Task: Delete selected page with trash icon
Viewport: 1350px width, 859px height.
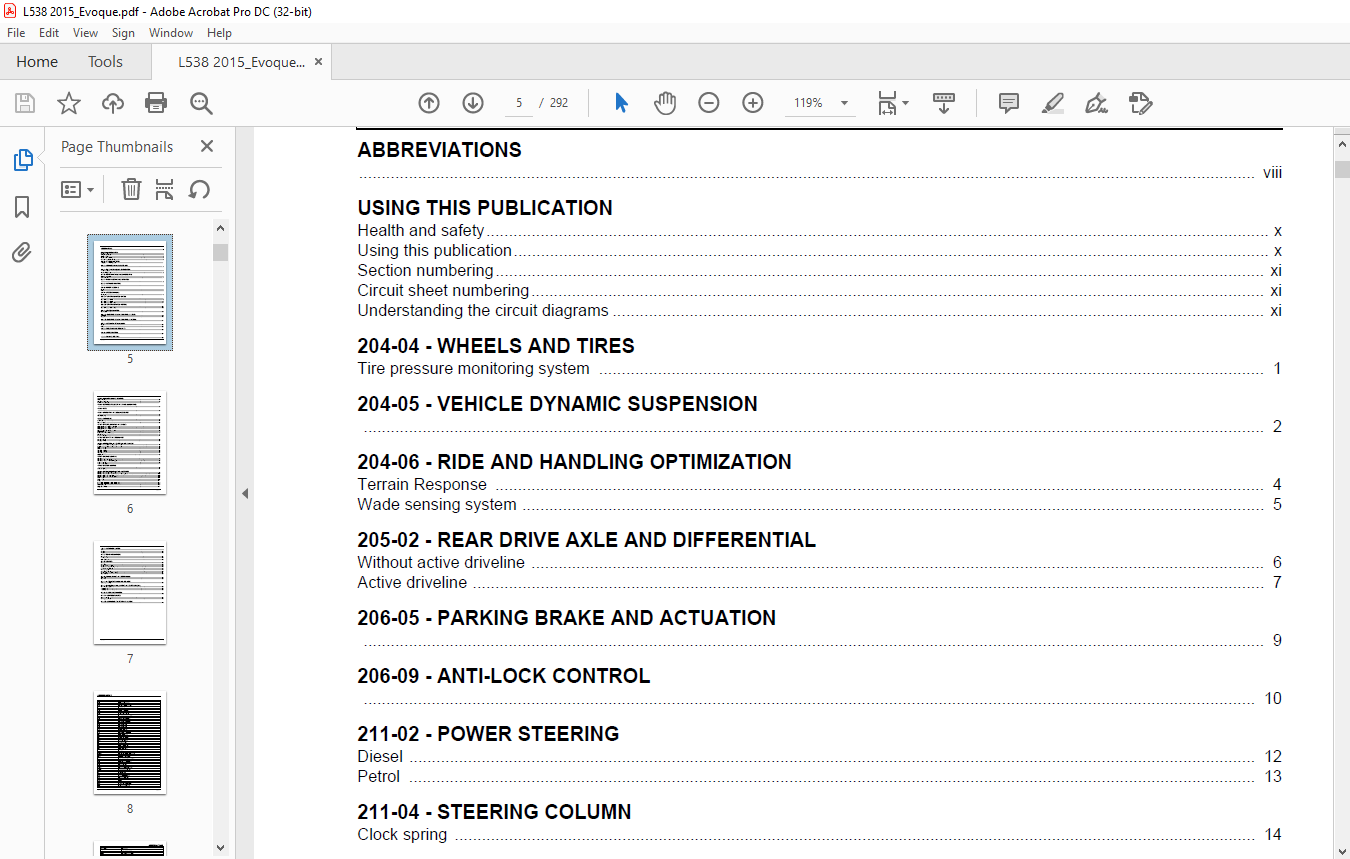Action: (x=131, y=189)
